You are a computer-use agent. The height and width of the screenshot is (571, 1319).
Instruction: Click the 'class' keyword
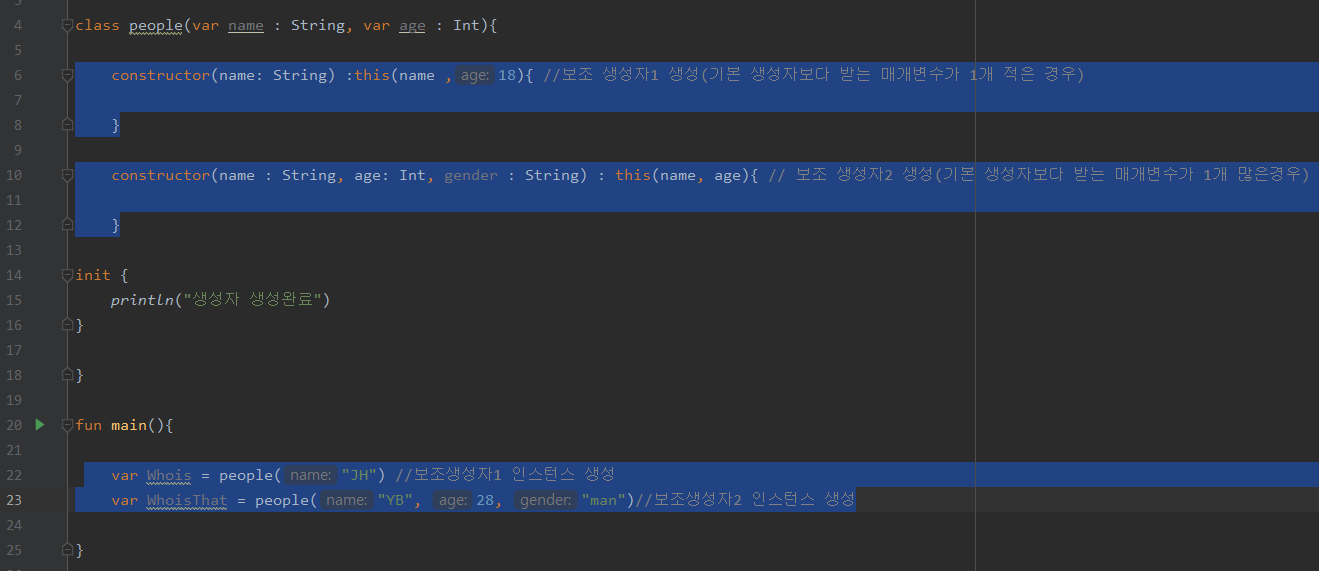pyautogui.click(x=98, y=25)
